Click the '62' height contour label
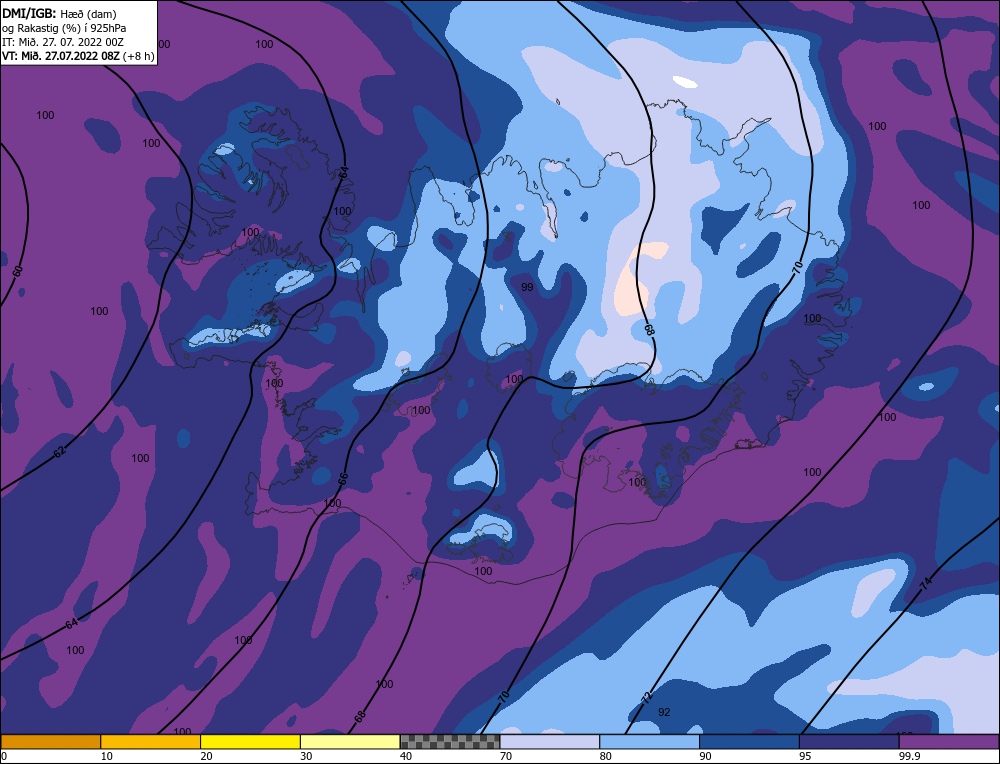The height and width of the screenshot is (764, 1000). pos(59,452)
